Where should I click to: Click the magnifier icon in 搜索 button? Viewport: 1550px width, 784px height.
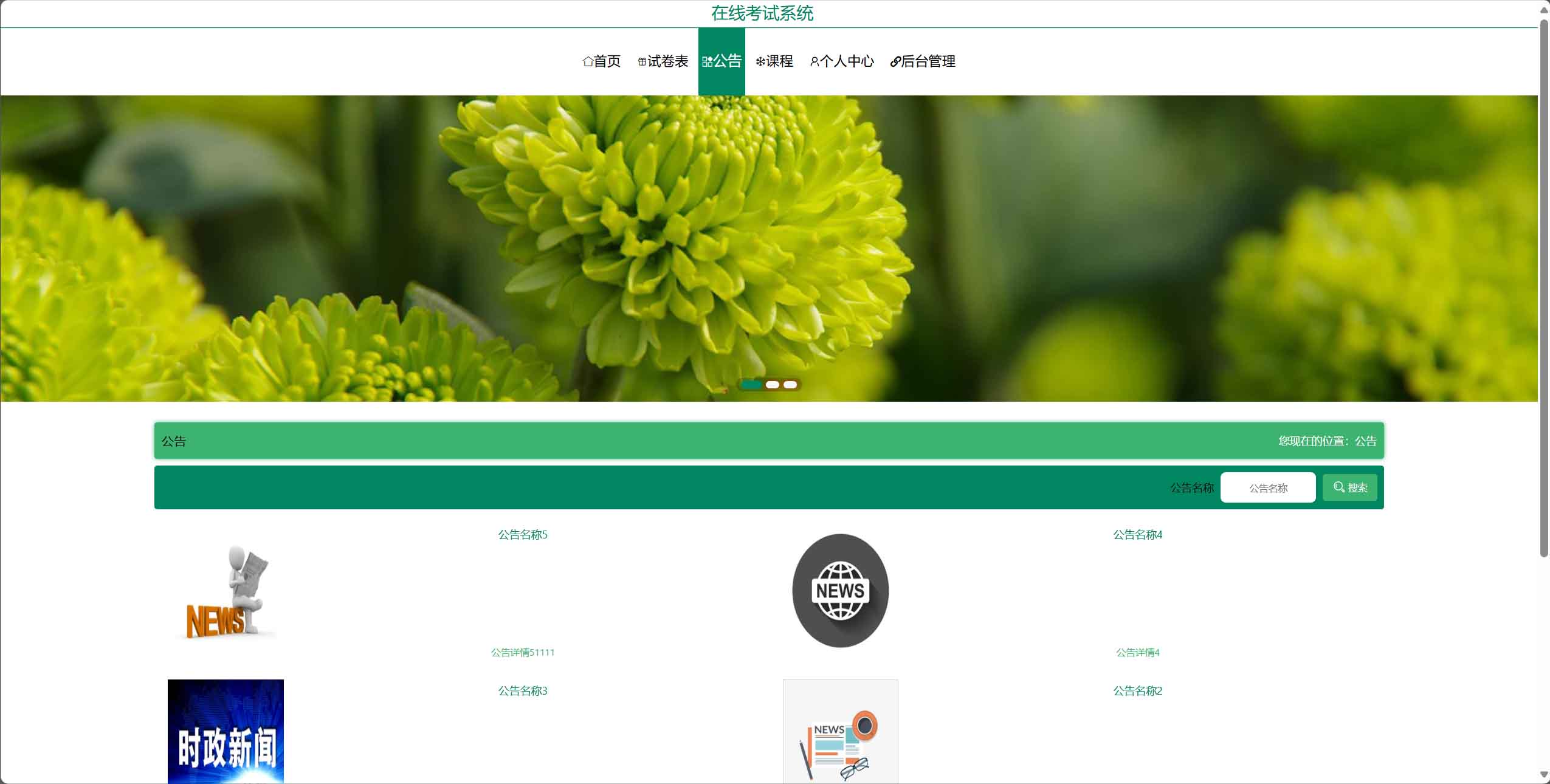pos(1338,487)
